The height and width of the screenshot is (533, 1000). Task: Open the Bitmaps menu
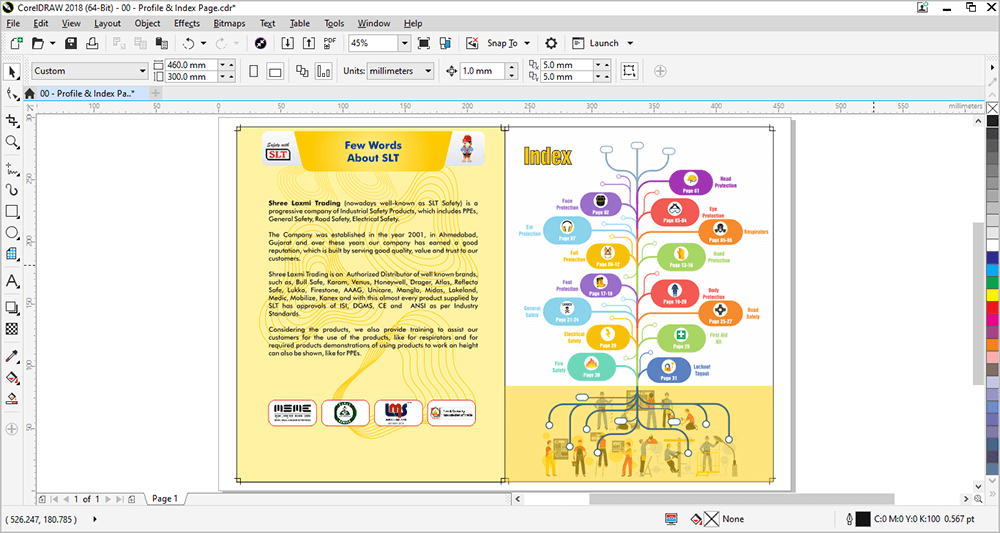point(229,23)
